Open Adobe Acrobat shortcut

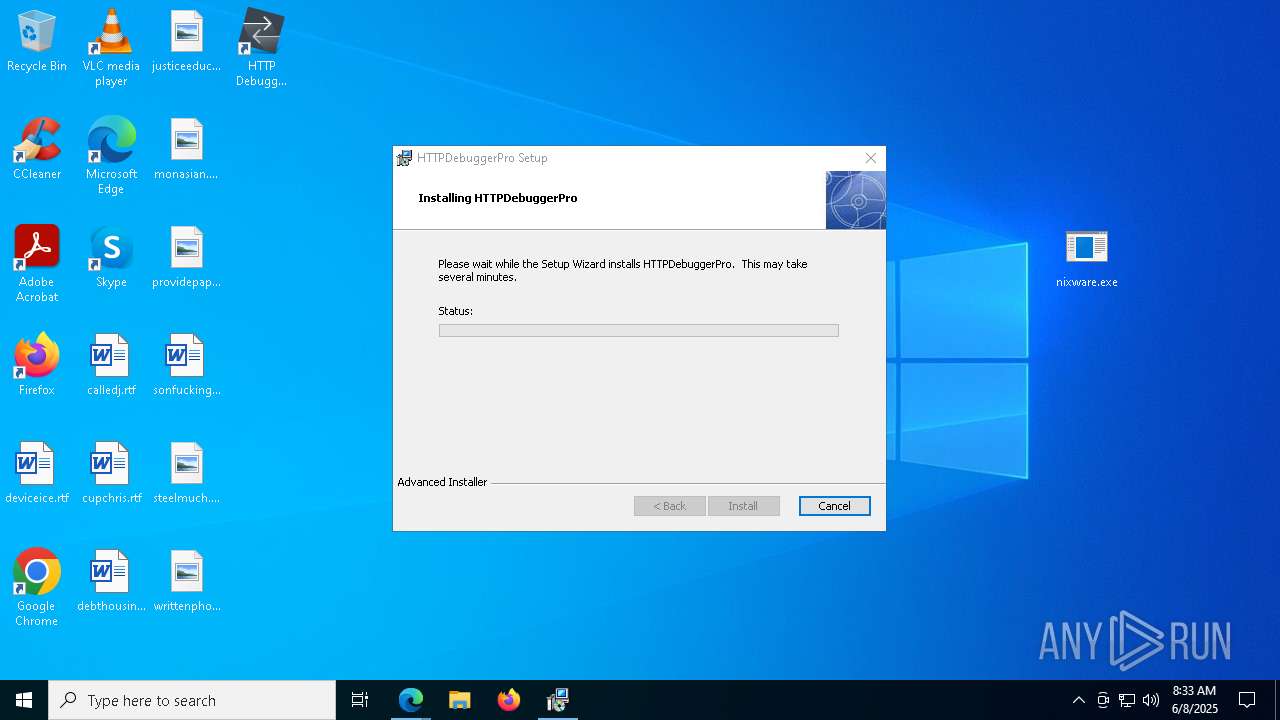pyautogui.click(x=37, y=264)
